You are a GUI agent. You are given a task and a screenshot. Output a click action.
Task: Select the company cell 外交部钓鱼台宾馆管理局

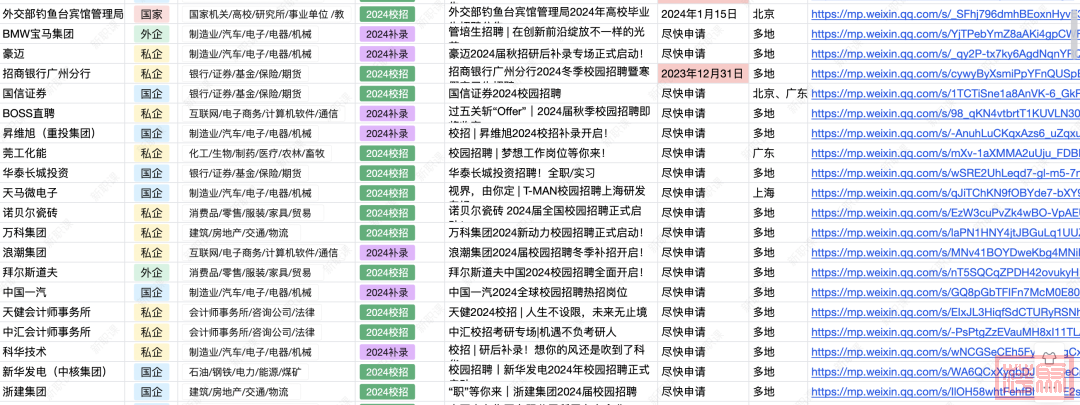tap(63, 13)
